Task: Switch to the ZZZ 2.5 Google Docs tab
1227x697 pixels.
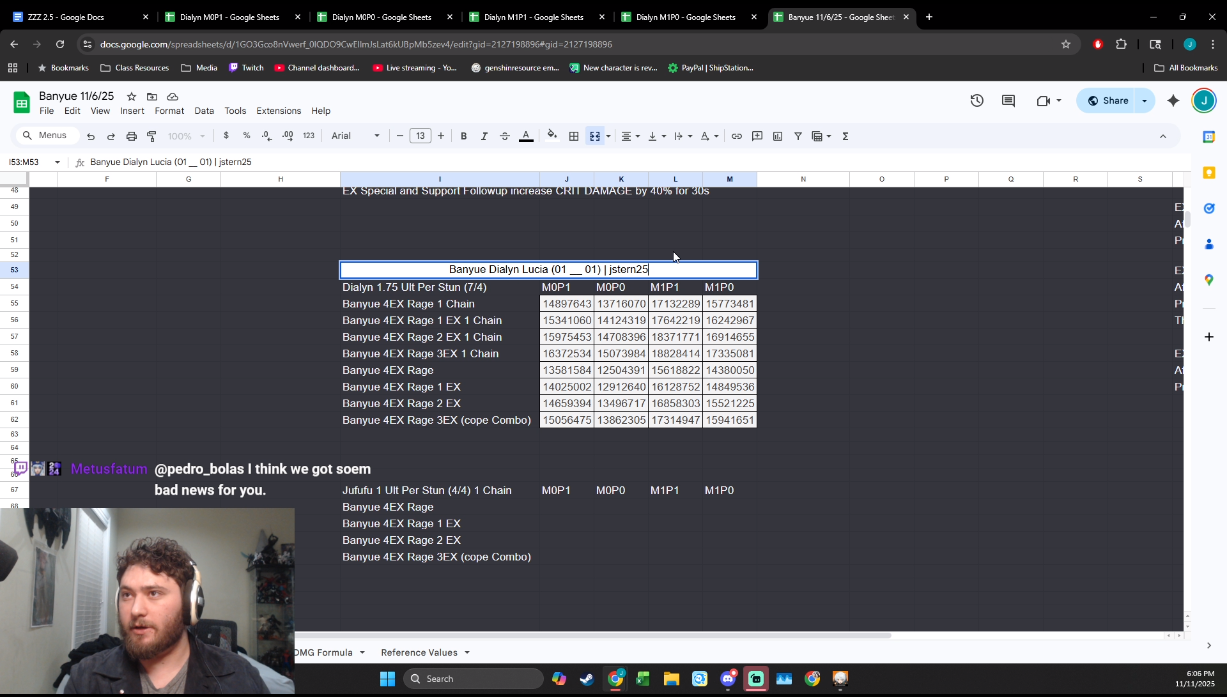Action: click(x=76, y=17)
